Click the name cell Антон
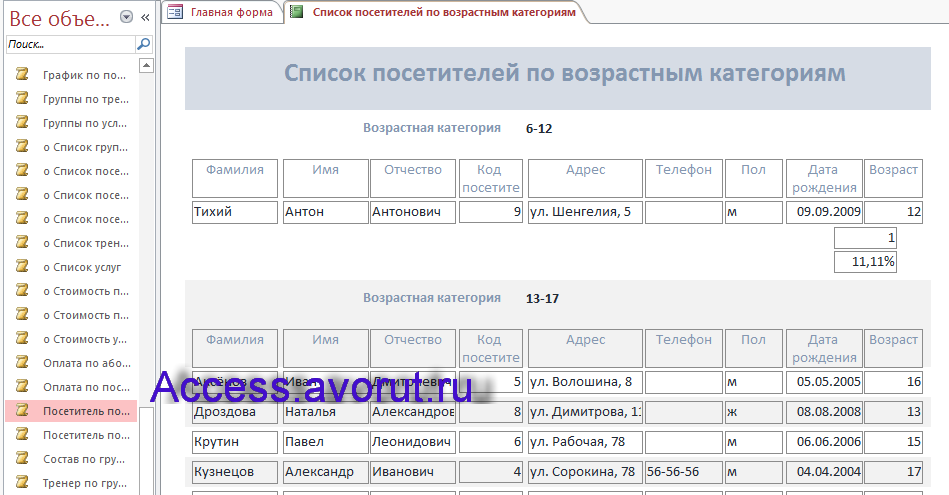 [x=326, y=212]
